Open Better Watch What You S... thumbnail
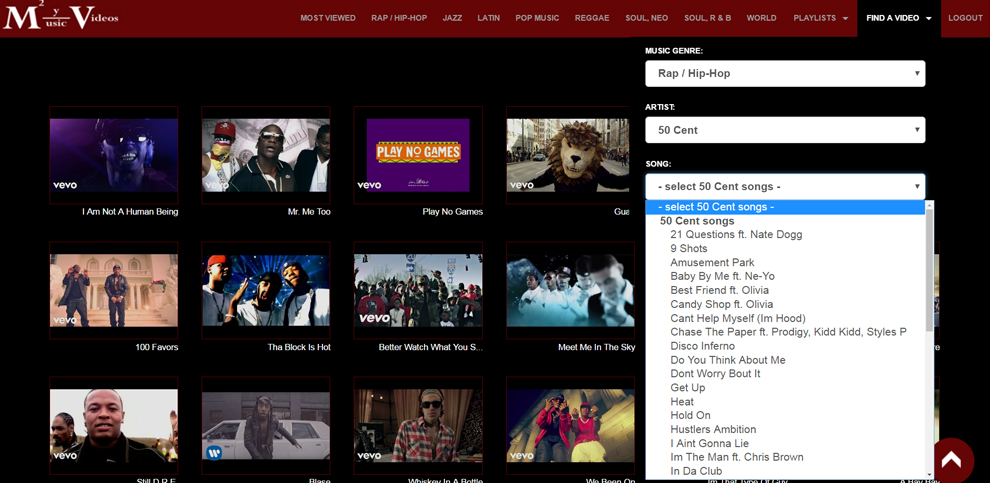The width and height of the screenshot is (990, 483). click(x=418, y=290)
